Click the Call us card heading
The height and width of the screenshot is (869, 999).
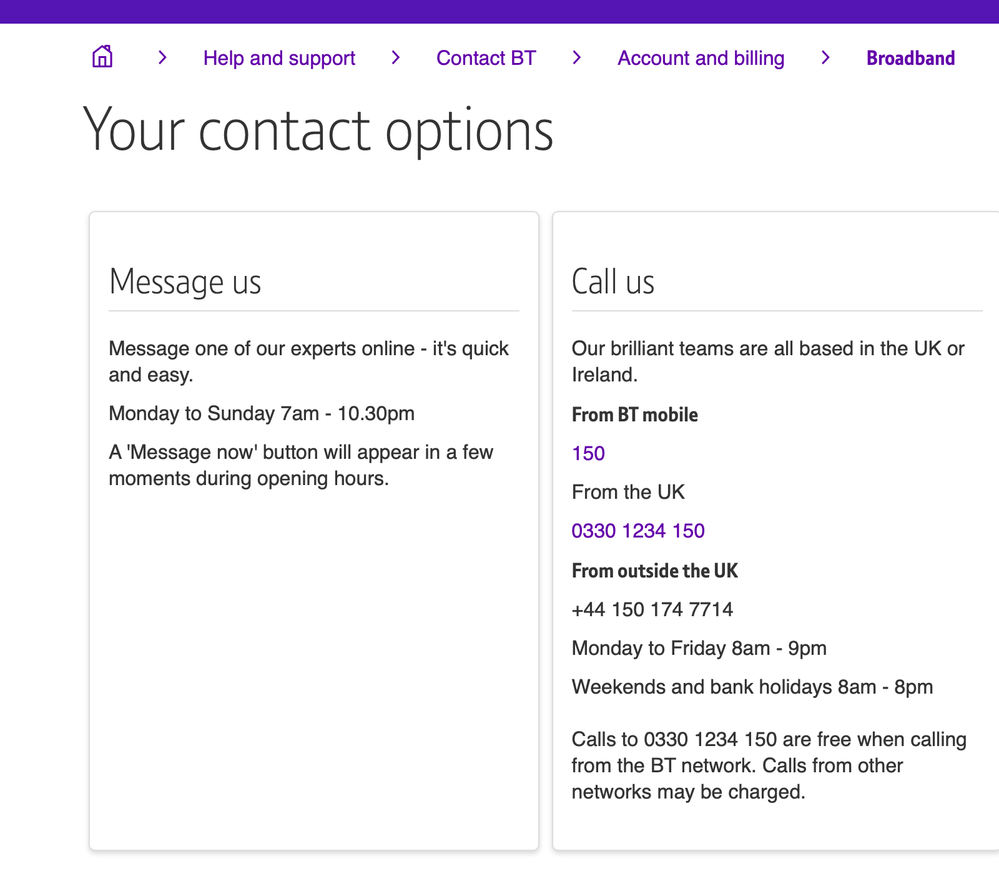[613, 281]
